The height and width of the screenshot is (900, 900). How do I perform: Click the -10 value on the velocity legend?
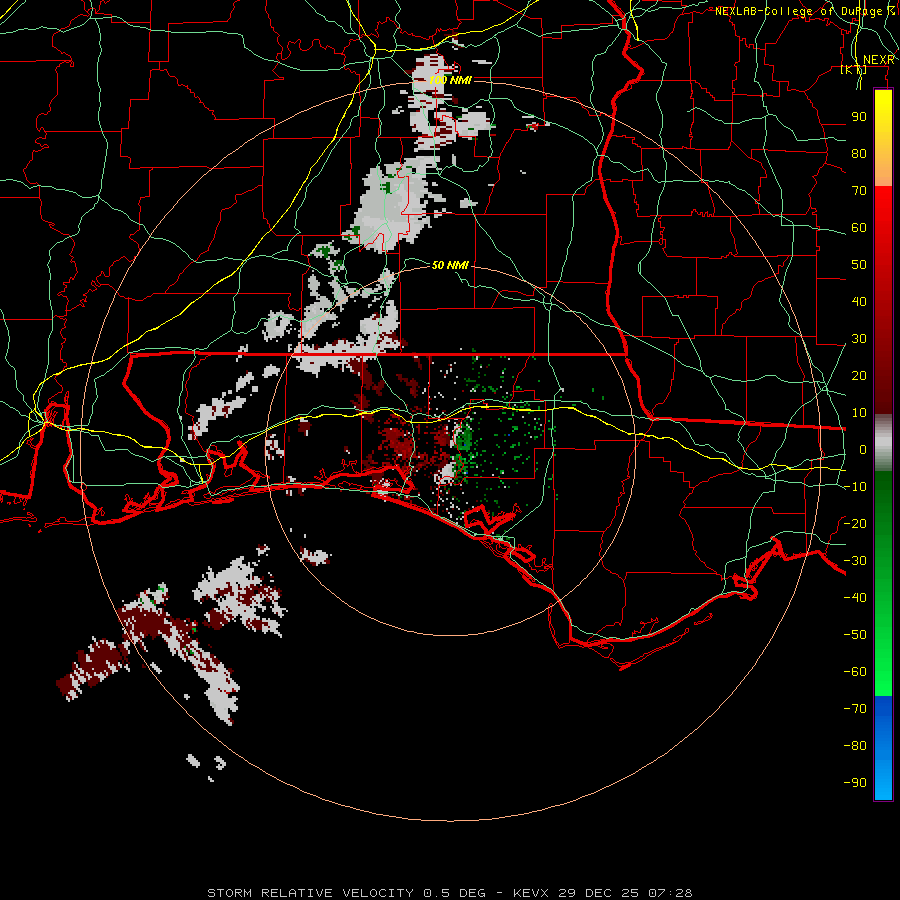(855, 487)
